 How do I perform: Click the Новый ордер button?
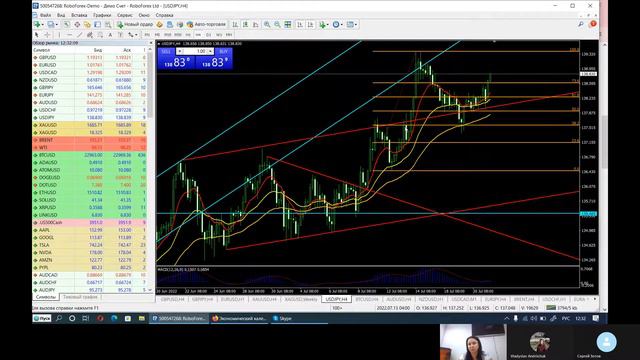tap(135, 24)
